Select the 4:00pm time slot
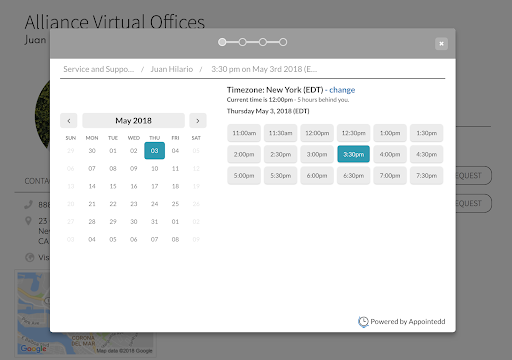Viewport: 512px width, 360px height. coord(390,154)
